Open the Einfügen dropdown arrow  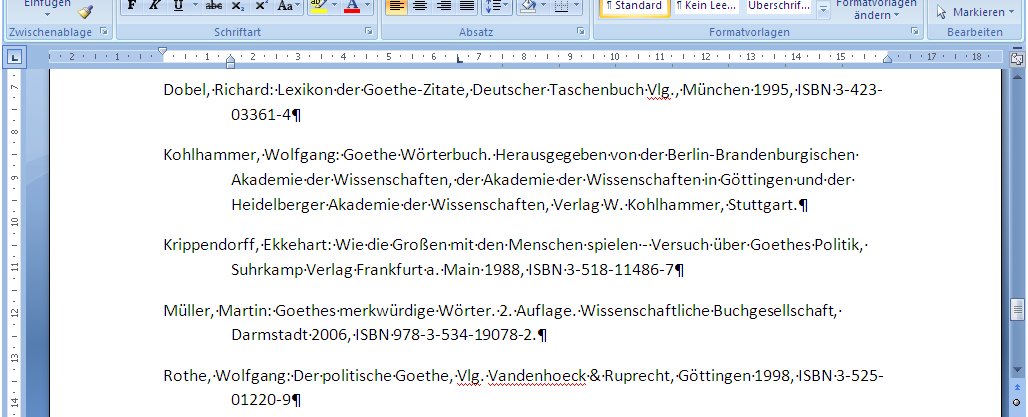pos(47,16)
